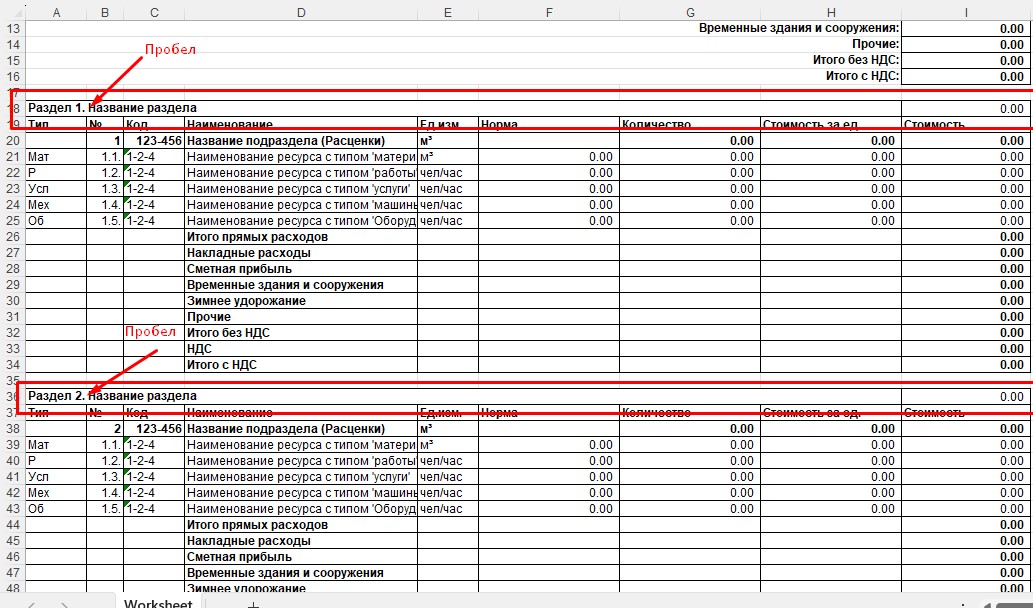Select the 'НДС' cell in row 33

pyautogui.click(x=200, y=349)
